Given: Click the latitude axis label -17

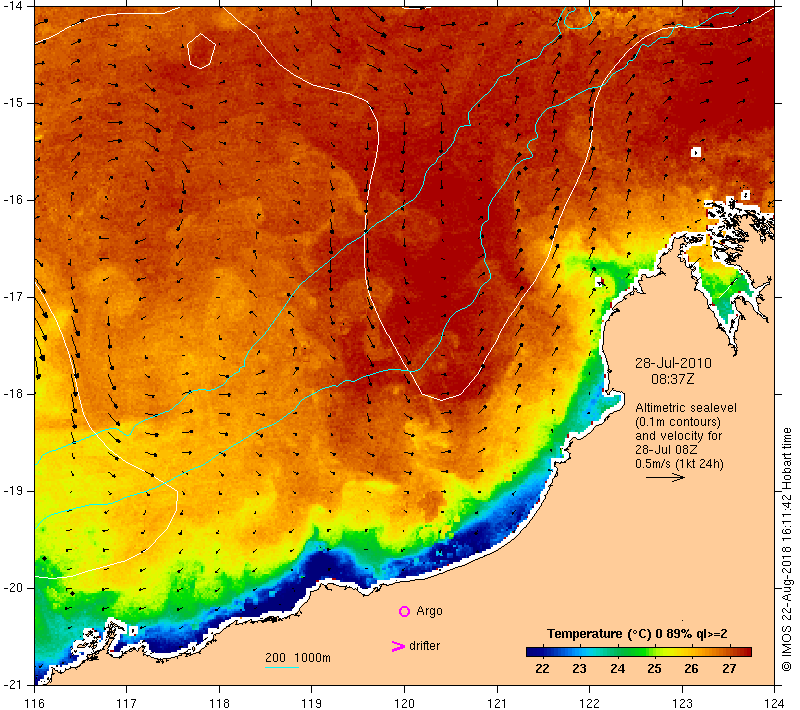Looking at the screenshot, I should (x=13, y=297).
